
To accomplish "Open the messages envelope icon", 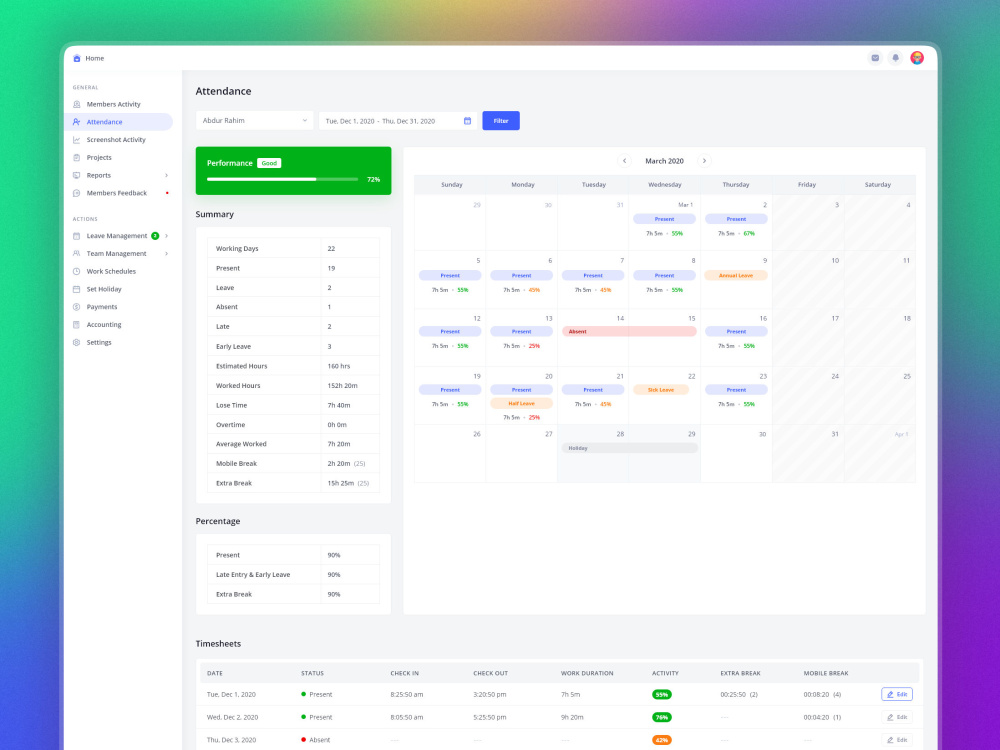I will click(x=875, y=58).
